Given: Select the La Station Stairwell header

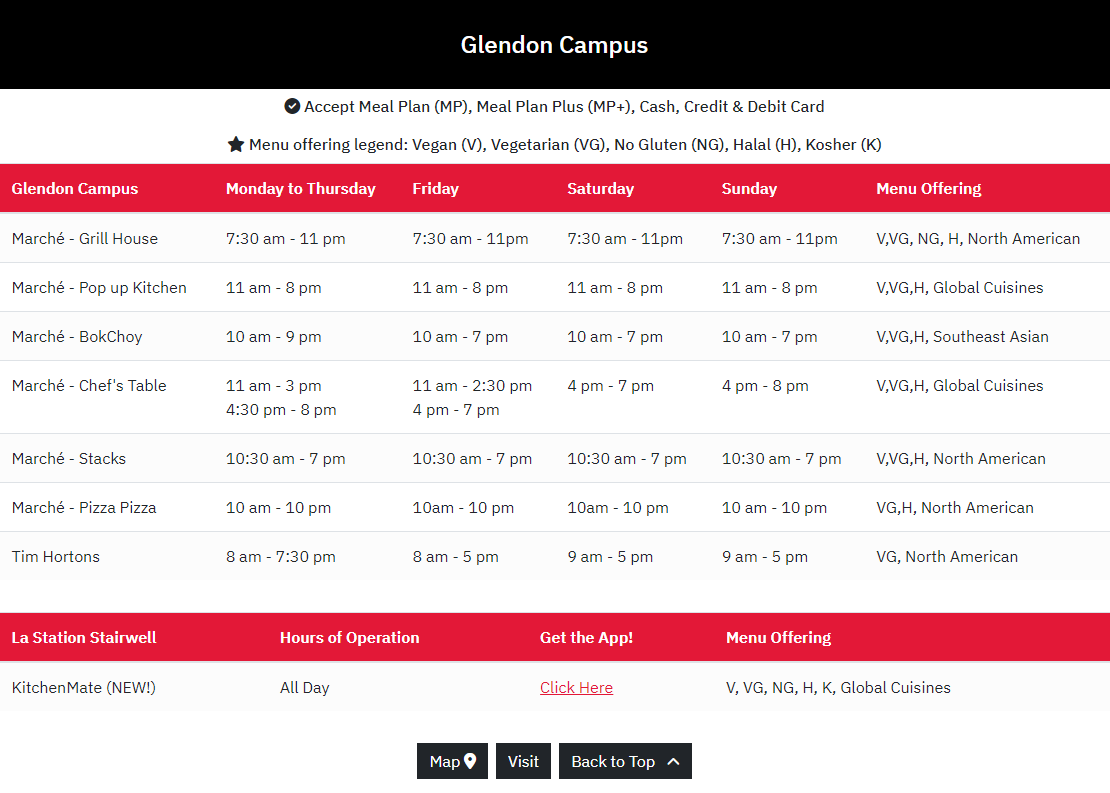Looking at the screenshot, I should [x=84, y=637].
